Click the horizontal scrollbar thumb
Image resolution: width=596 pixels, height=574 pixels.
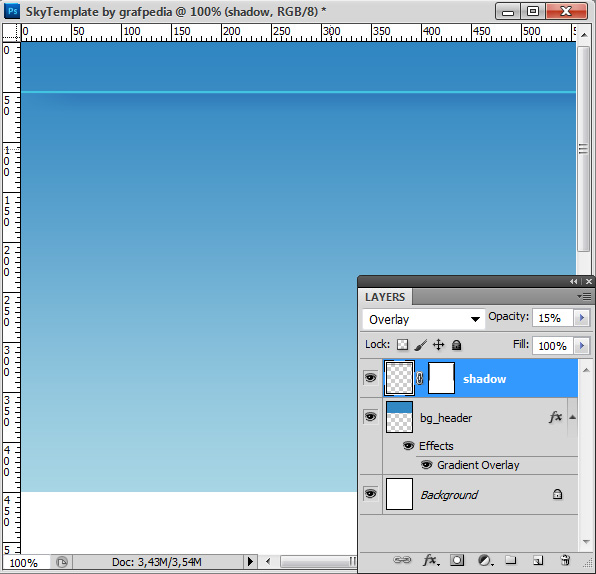(319, 561)
